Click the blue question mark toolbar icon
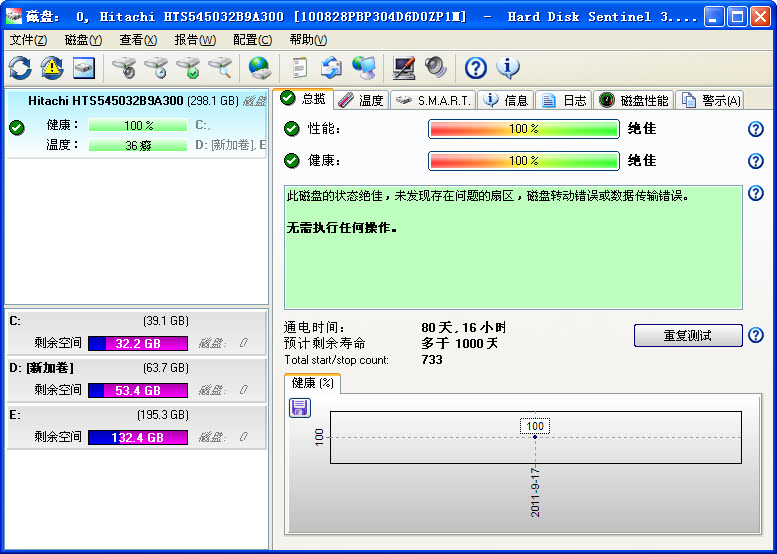 [476, 68]
